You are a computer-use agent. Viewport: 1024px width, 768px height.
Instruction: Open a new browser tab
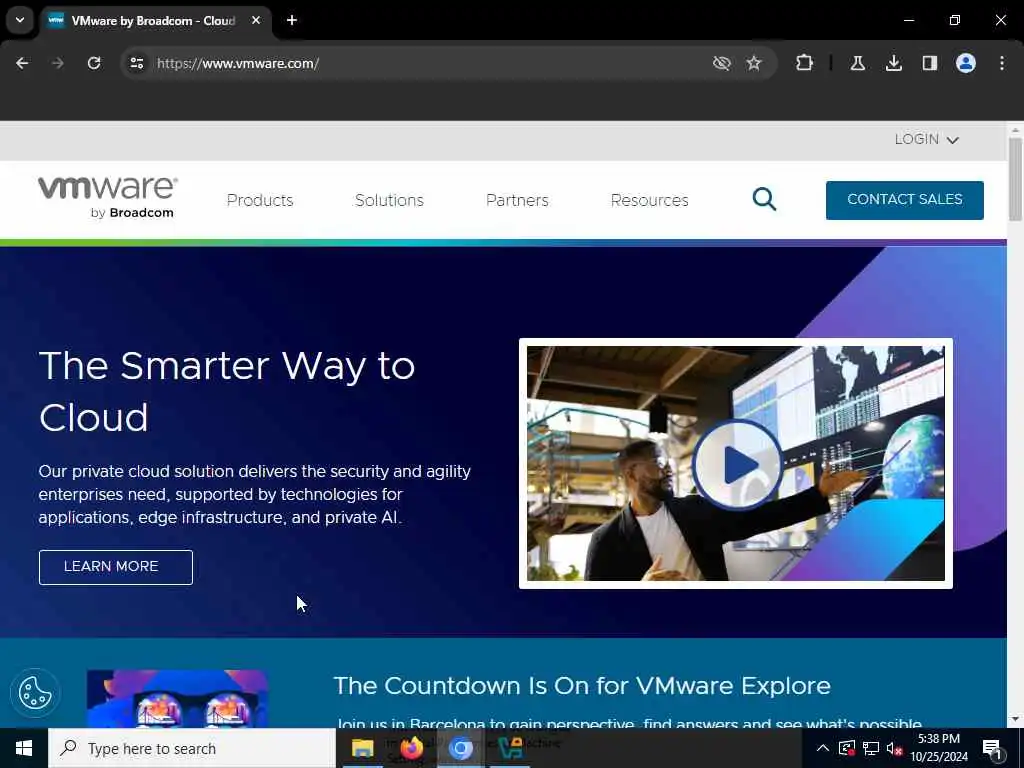292,20
